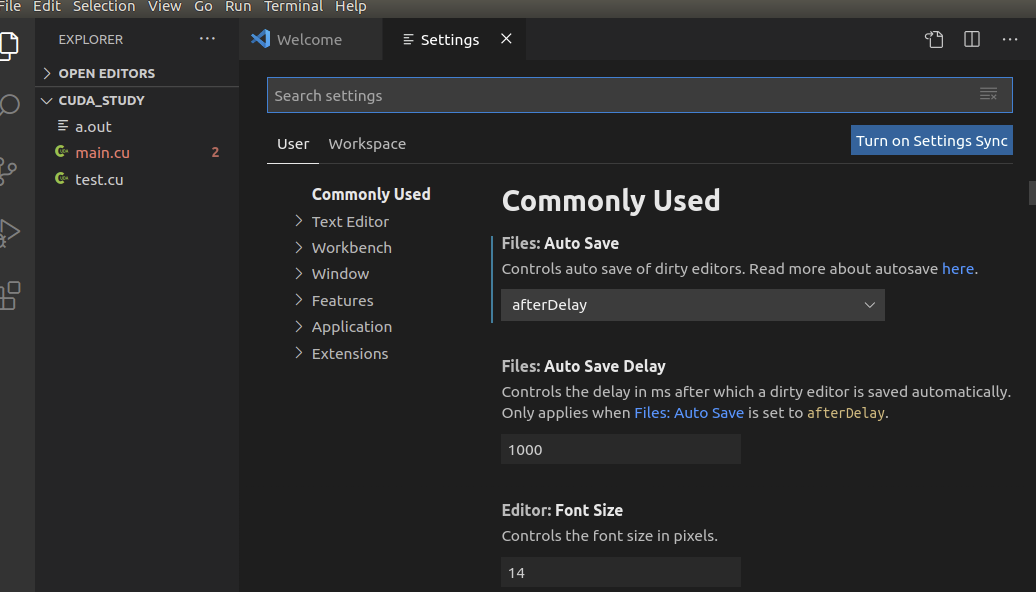The width and height of the screenshot is (1036, 592).
Task: Switch to the Workspace settings tab
Action: pos(366,144)
